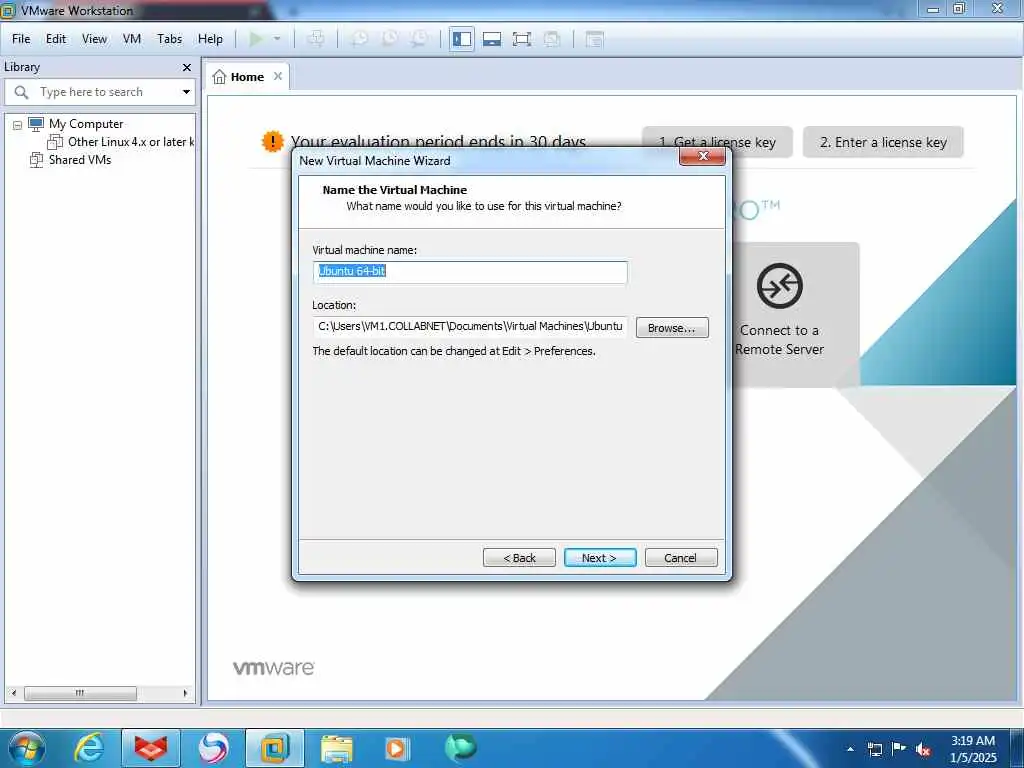The height and width of the screenshot is (768, 1024).
Task: Close the New Virtual Machine Wizard dialog
Action: pos(703,156)
